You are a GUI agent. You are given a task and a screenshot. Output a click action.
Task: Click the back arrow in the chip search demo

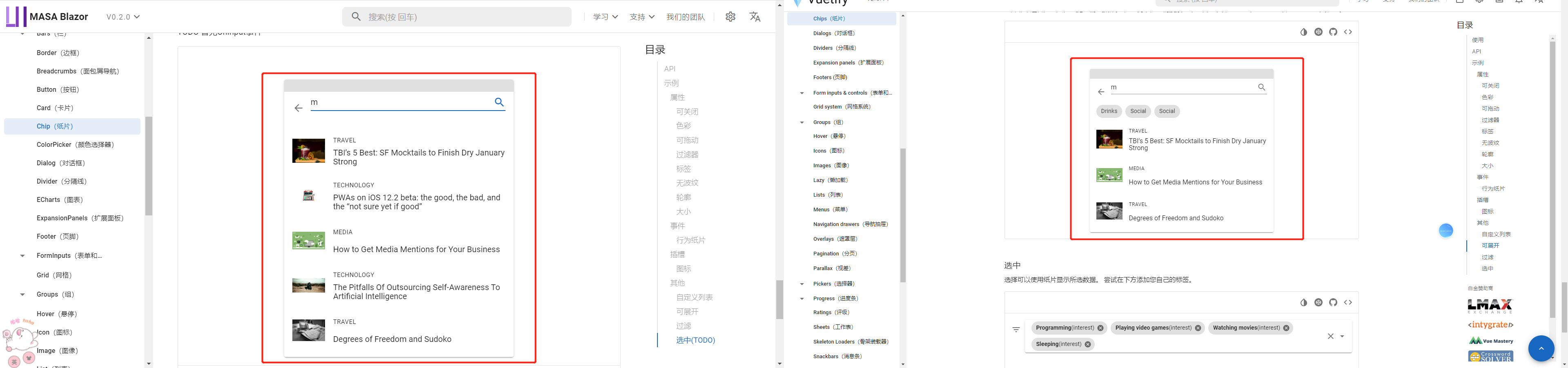[298, 108]
